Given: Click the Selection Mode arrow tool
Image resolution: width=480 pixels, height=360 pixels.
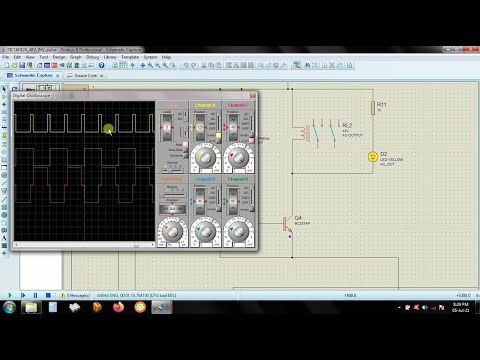Looking at the screenshot, I should [4, 89].
